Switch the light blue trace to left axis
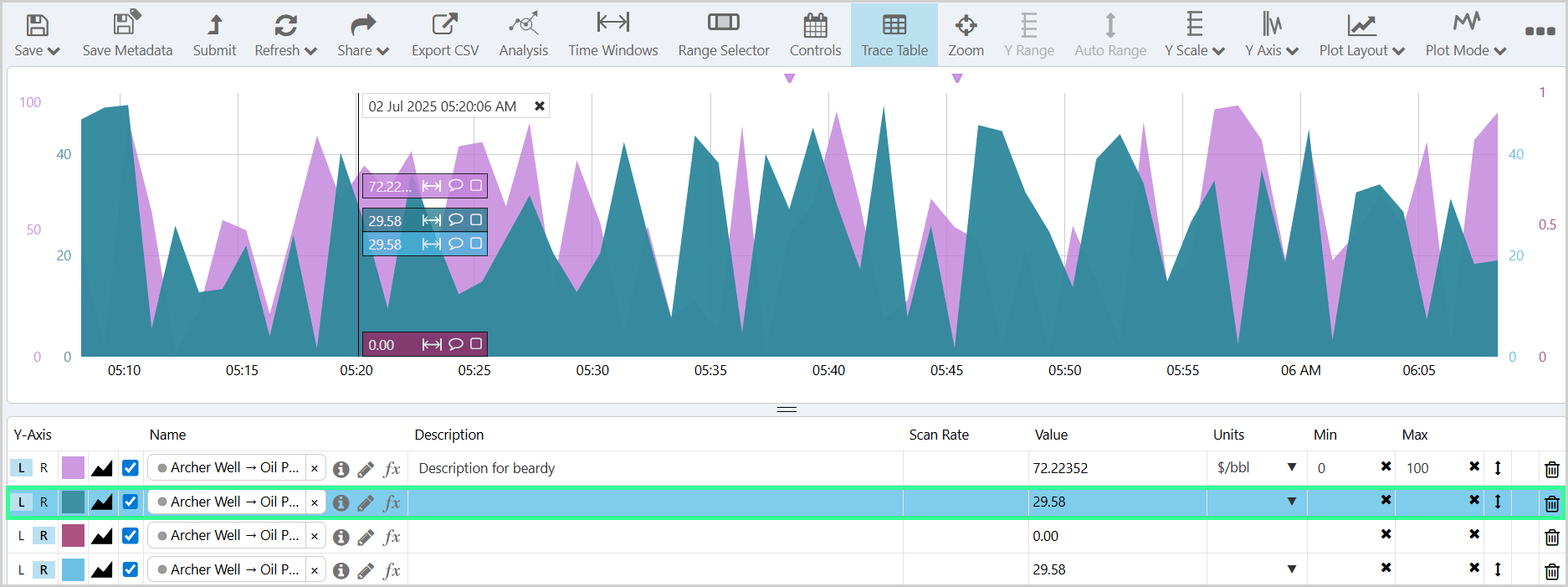The width and height of the screenshot is (1568, 587). point(22,570)
